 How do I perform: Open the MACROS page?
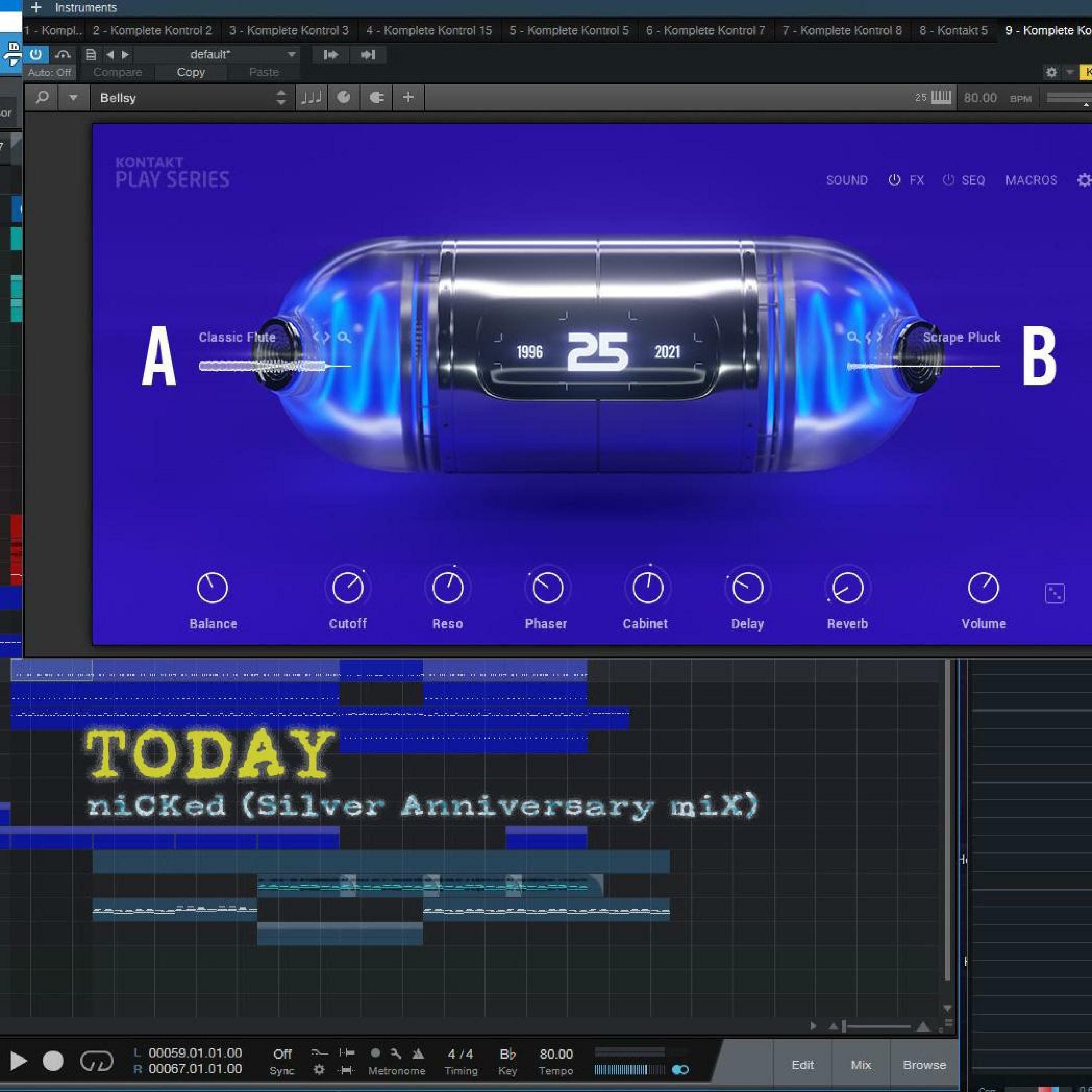pos(1031,180)
